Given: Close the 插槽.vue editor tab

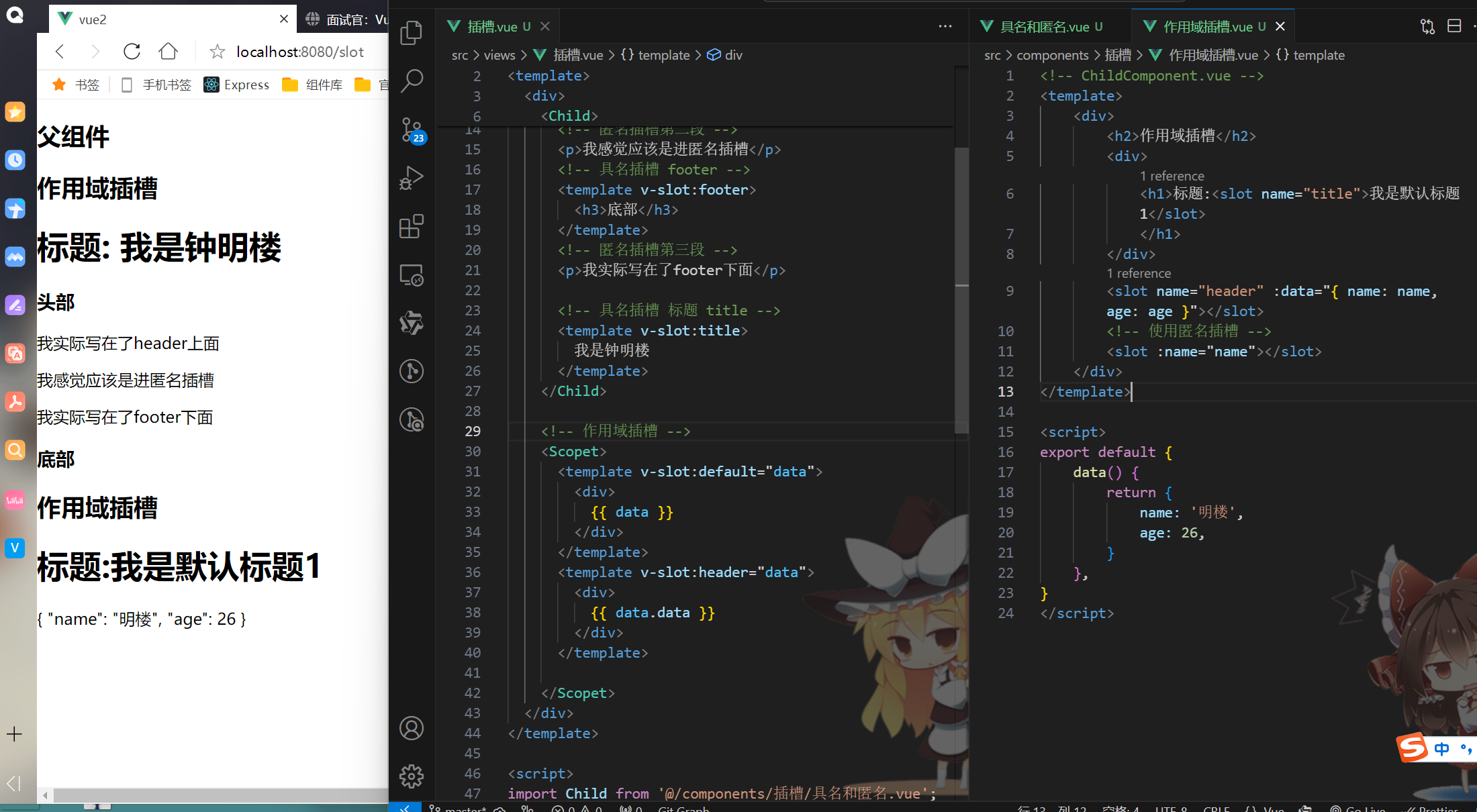Looking at the screenshot, I should pos(545,26).
